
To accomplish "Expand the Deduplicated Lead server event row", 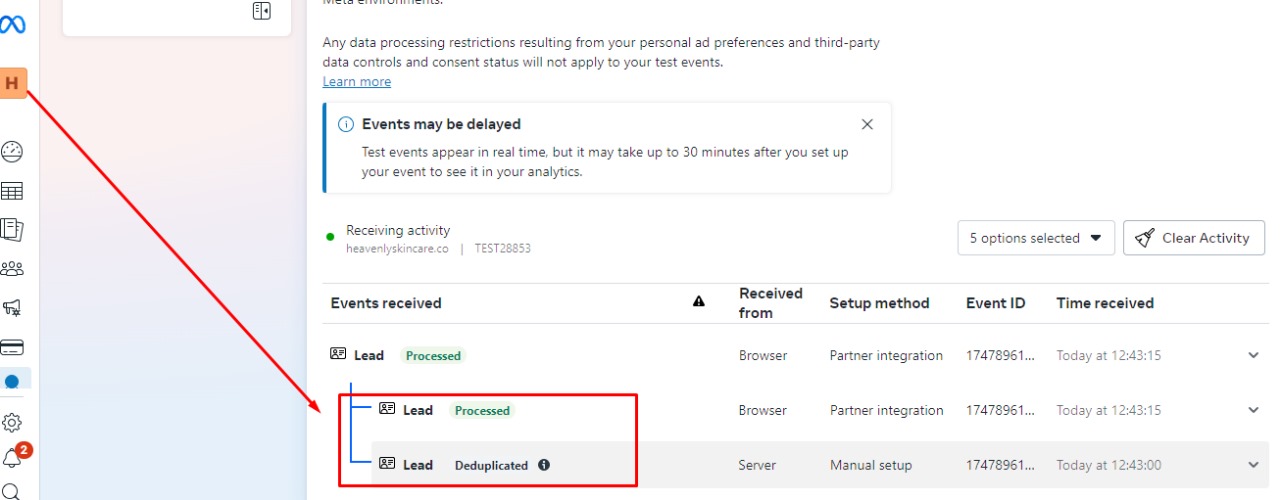I will [1253, 465].
